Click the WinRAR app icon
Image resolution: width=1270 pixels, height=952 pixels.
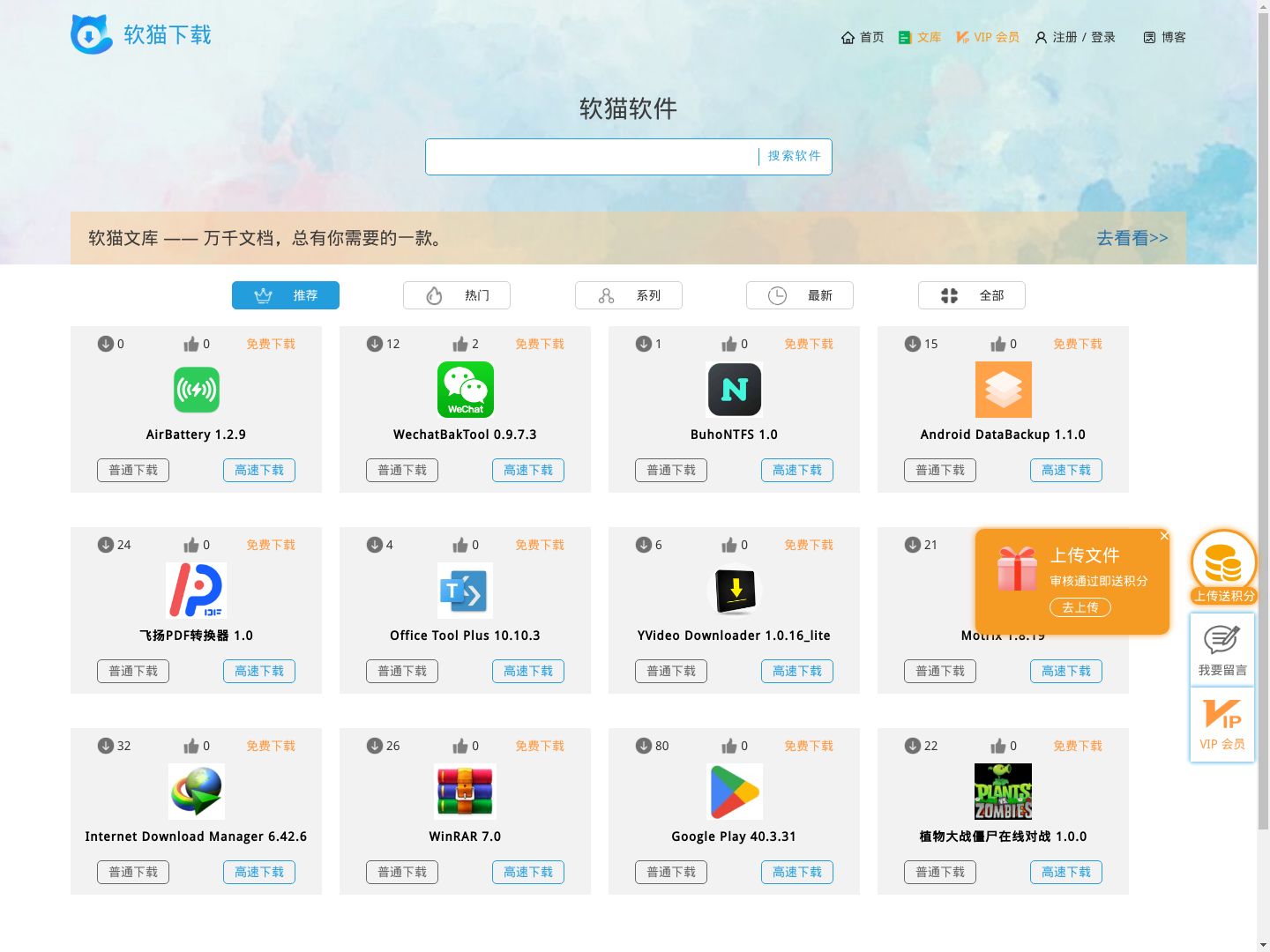466,792
